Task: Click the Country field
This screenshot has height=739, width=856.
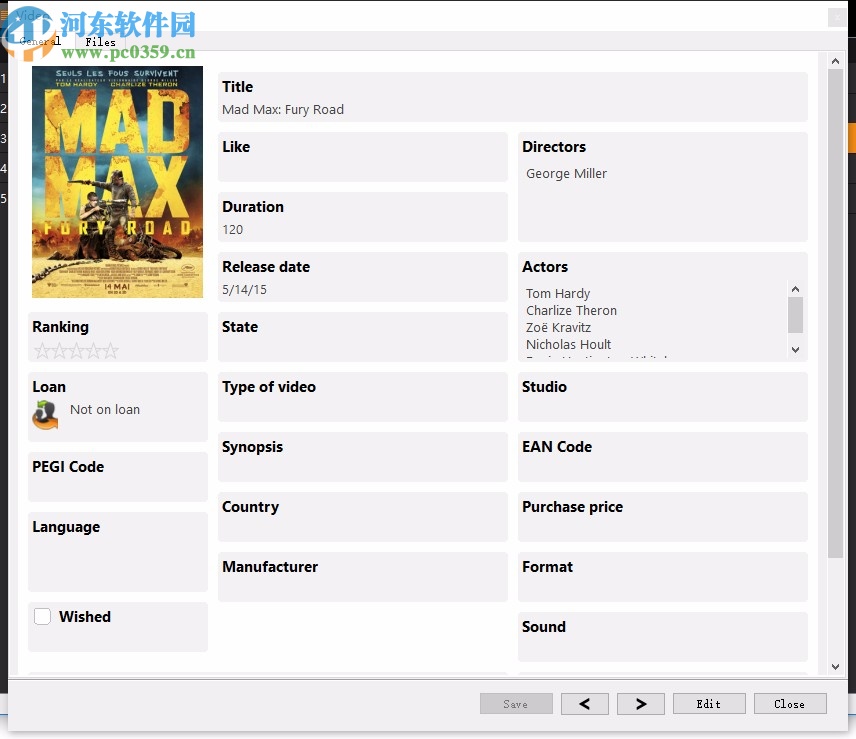Action: (362, 517)
